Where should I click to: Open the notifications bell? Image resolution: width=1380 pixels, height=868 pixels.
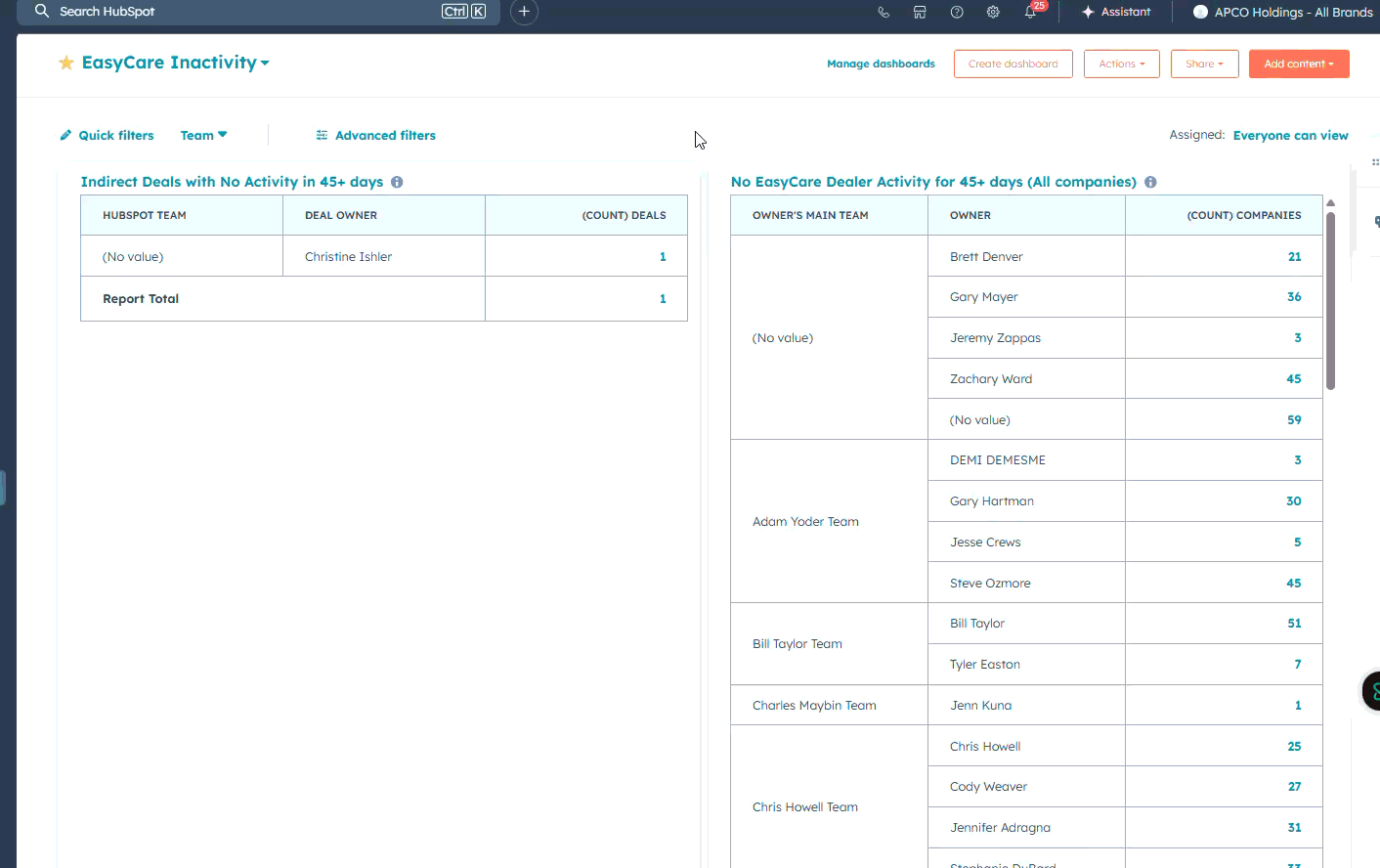tap(1030, 12)
